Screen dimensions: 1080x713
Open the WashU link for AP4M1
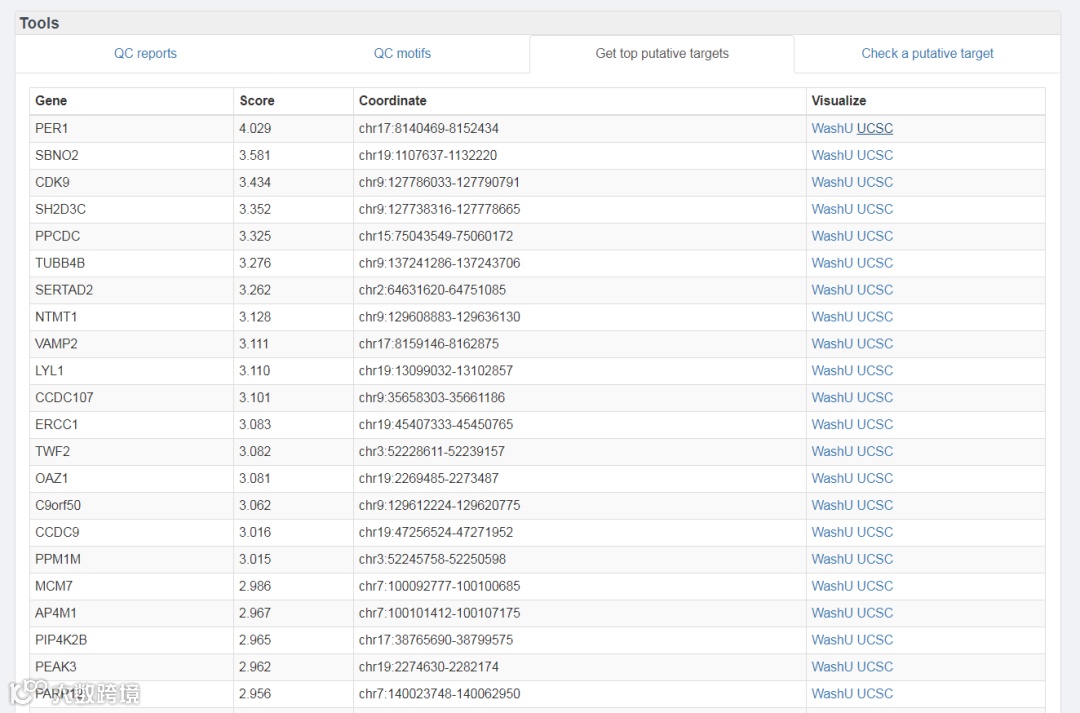pos(832,612)
